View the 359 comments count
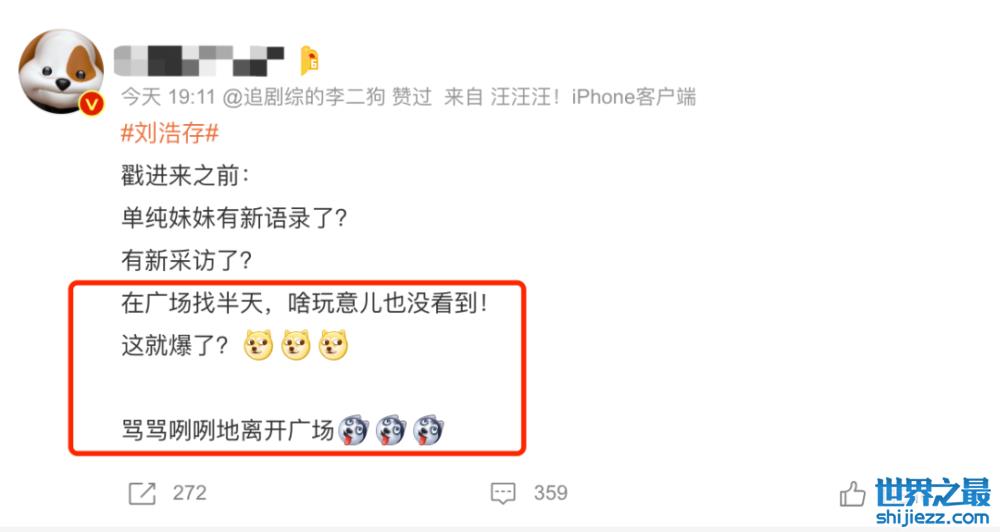This screenshot has height=532, width=1000. point(550,492)
